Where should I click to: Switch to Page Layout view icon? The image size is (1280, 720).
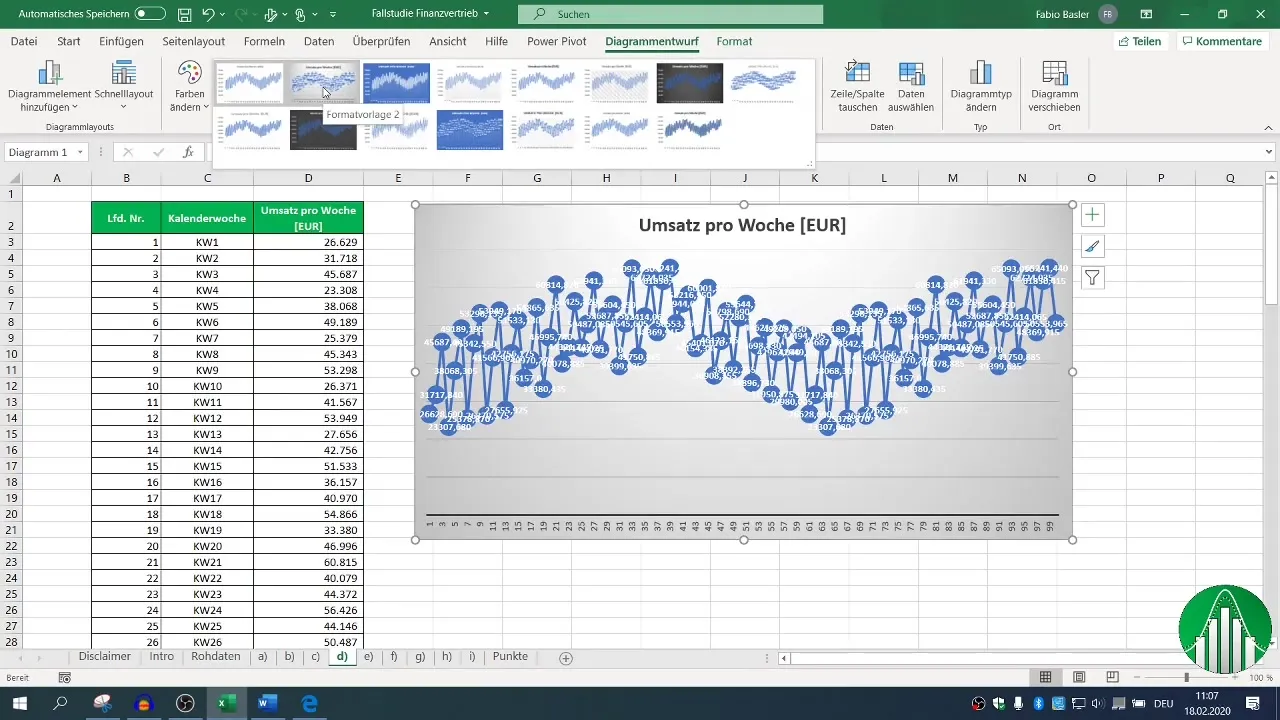coord(1079,678)
